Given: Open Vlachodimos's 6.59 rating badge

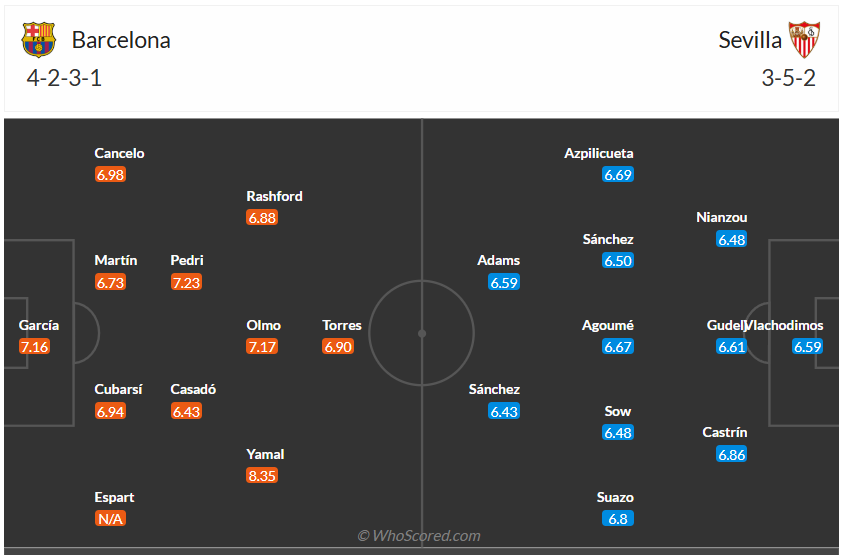Looking at the screenshot, I should [x=807, y=347].
